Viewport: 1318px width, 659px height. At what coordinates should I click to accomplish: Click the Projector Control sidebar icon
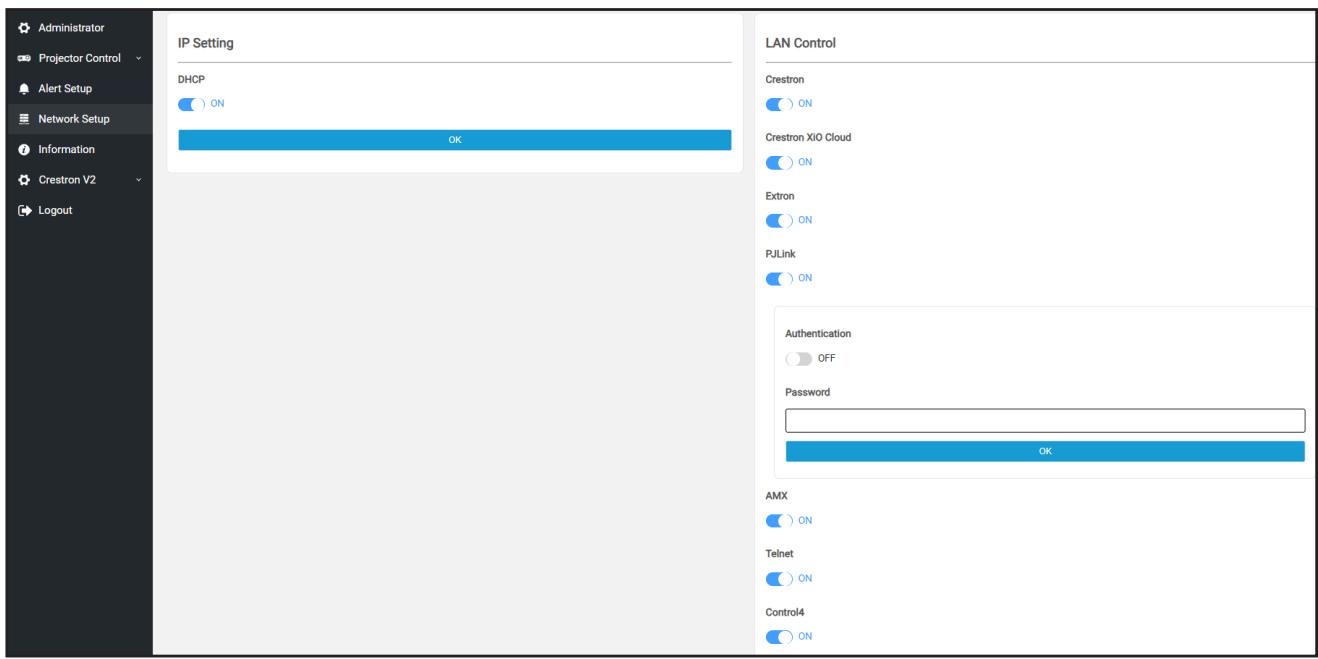point(25,58)
